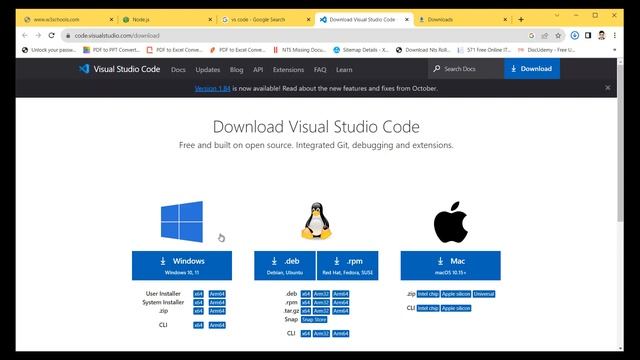Open the DocUdemy bookmark

click(x=547, y=50)
